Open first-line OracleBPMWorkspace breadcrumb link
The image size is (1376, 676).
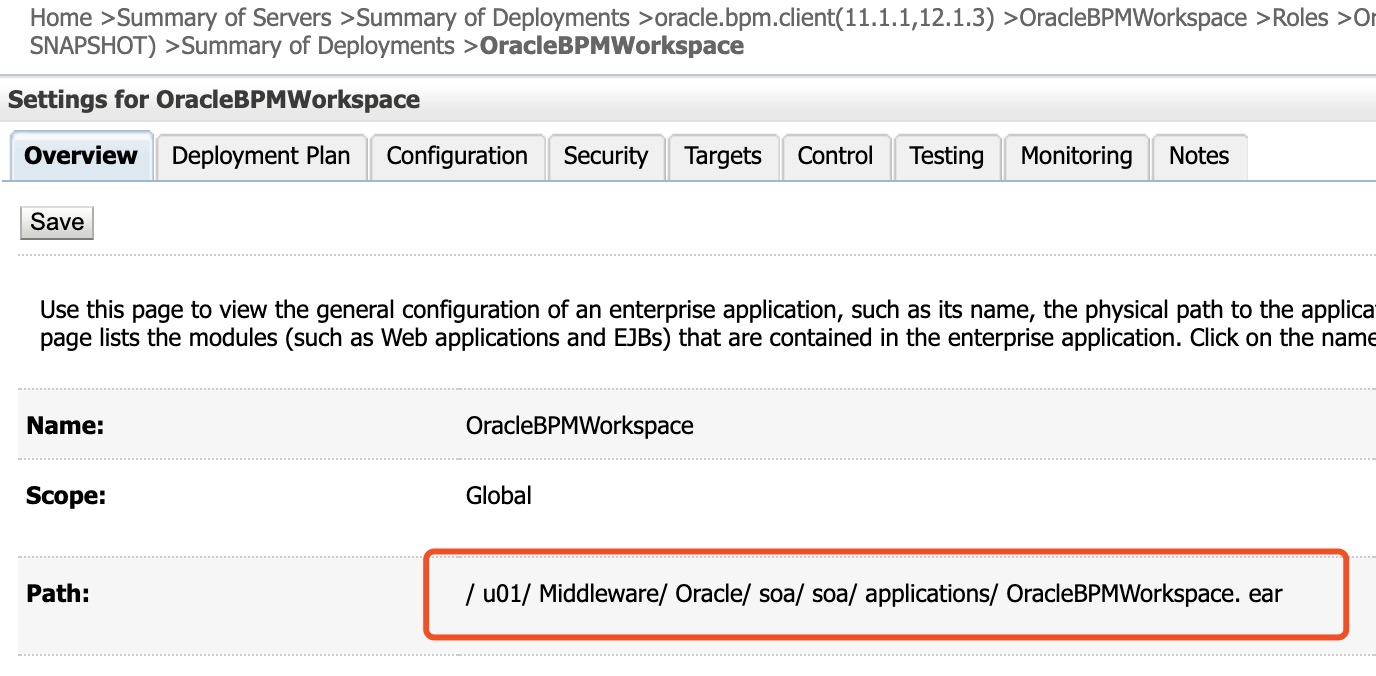point(1133,18)
